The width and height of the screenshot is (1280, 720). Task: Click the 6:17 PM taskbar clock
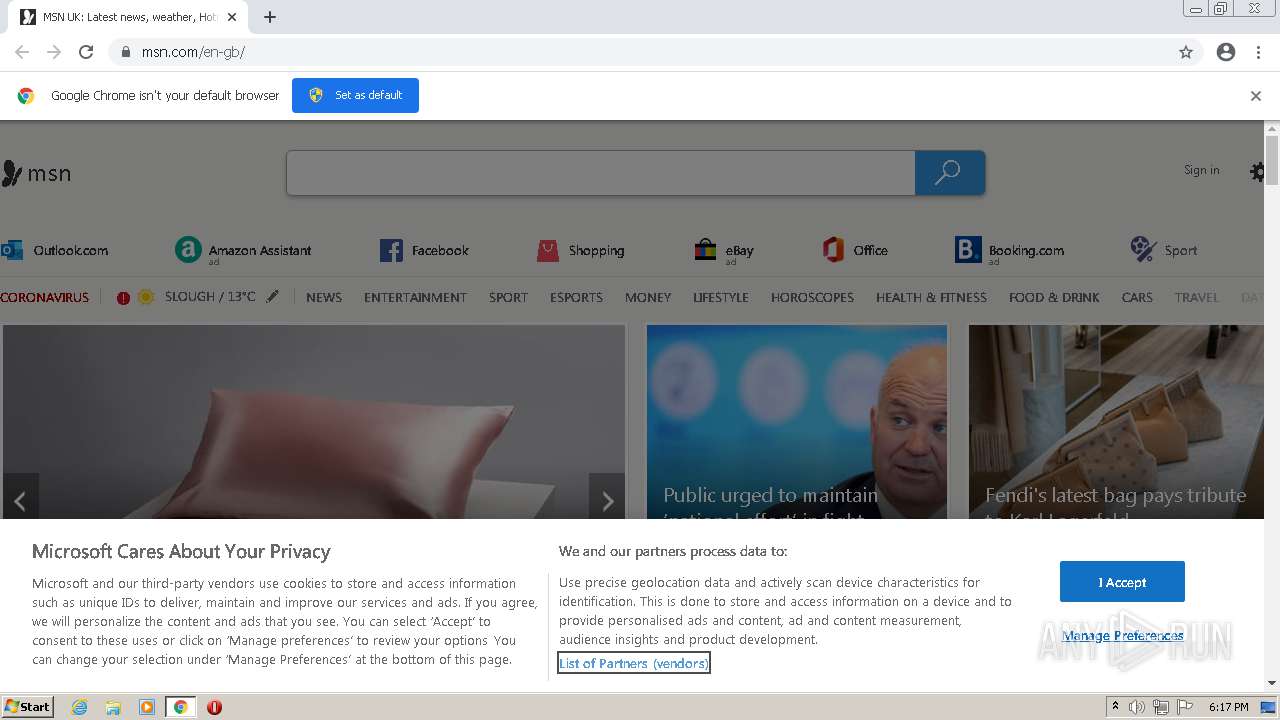[1228, 707]
